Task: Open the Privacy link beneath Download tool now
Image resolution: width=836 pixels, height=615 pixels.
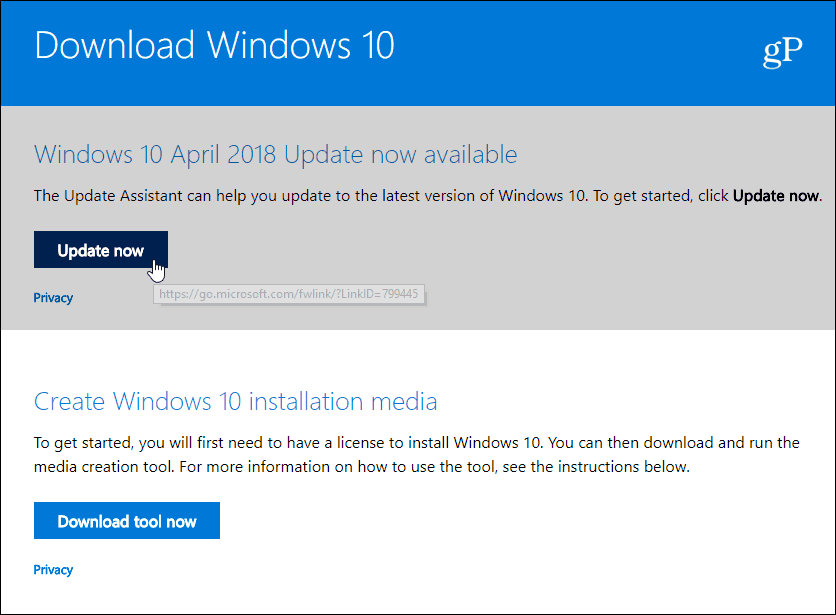Action: tap(53, 570)
